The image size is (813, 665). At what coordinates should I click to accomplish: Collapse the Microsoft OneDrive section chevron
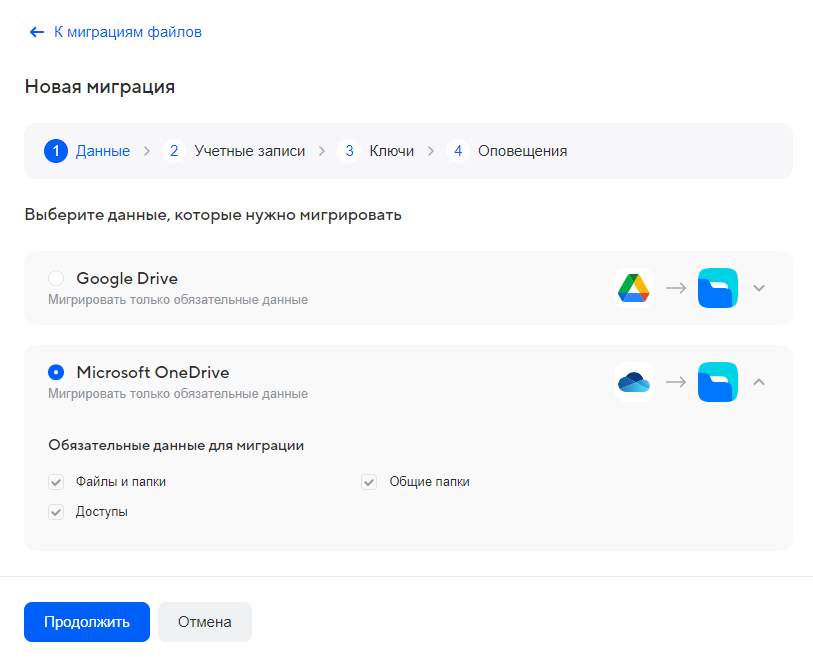pos(759,382)
